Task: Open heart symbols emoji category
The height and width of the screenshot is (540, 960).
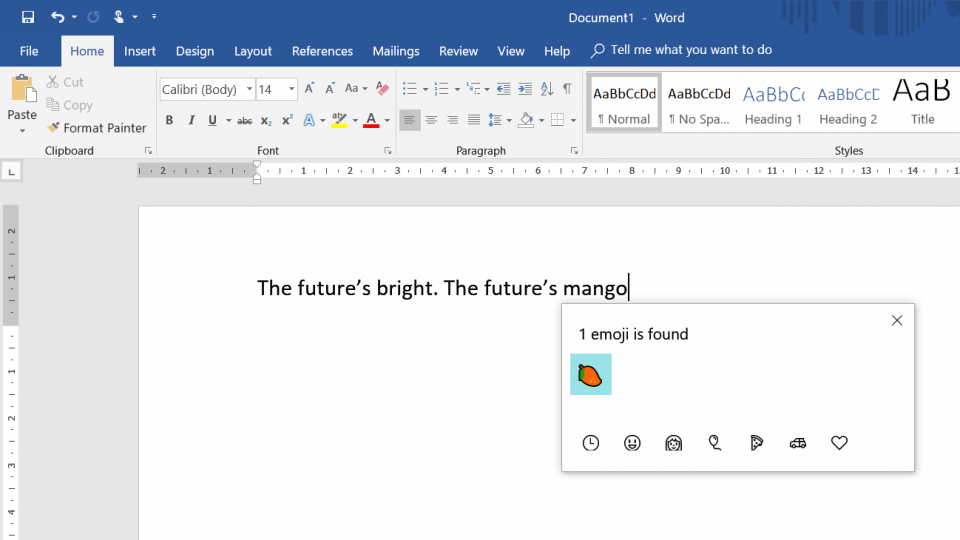Action: coord(839,443)
